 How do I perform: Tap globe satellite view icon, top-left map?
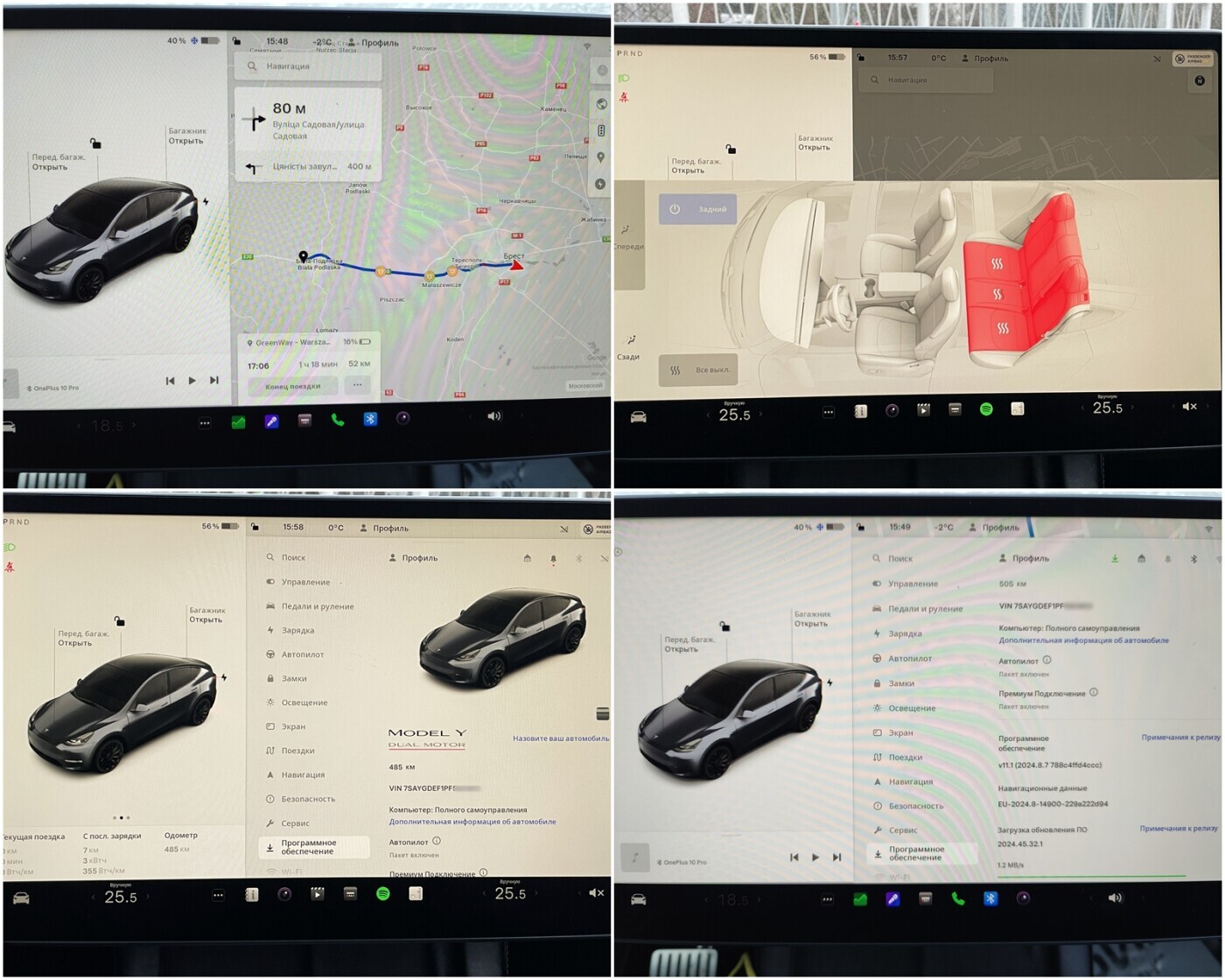[601, 104]
